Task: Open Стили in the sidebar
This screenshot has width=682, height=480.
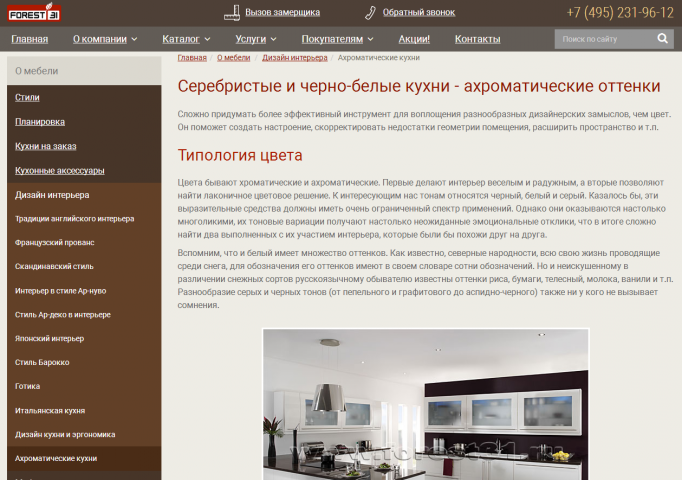Action: pos(27,97)
